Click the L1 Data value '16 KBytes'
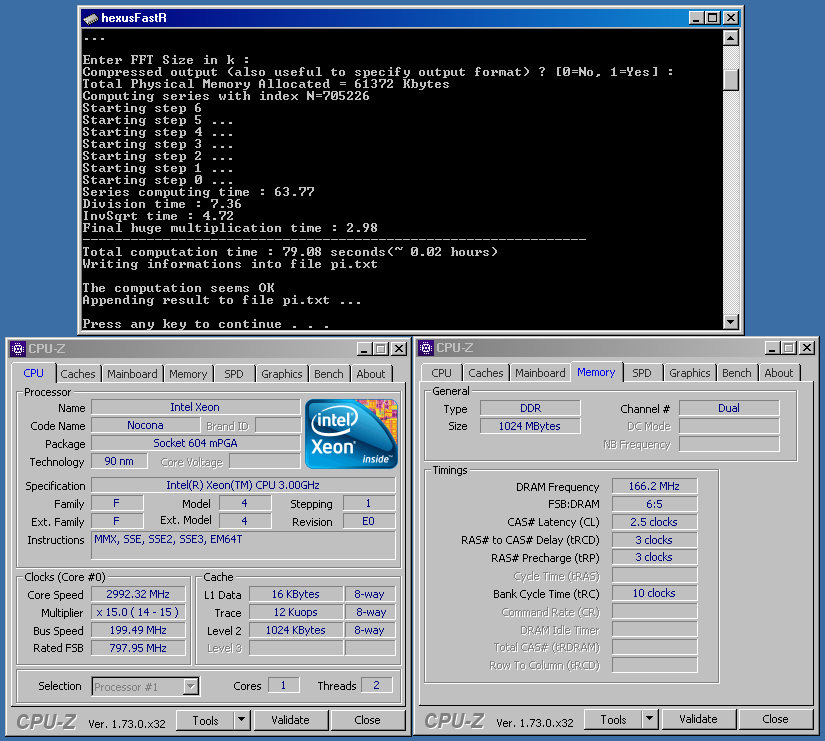 tap(296, 594)
